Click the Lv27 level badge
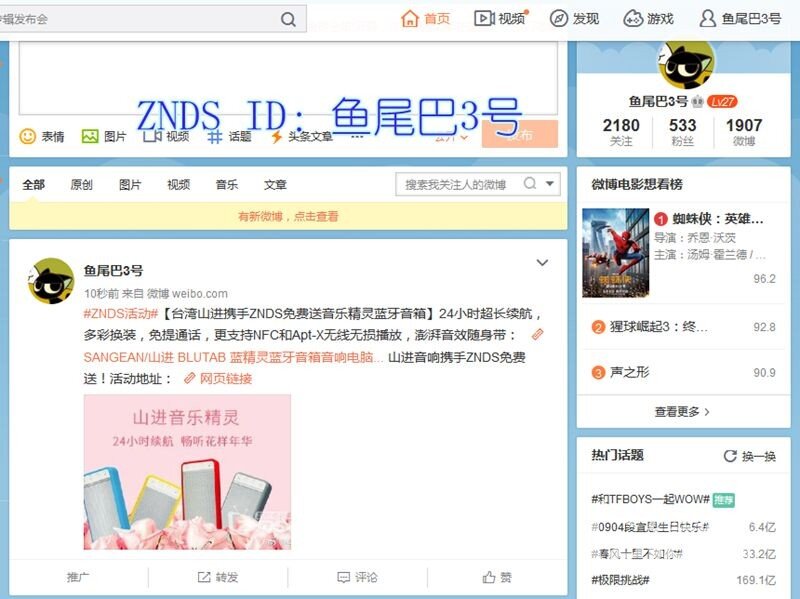This screenshot has height=599, width=800. coord(722,102)
